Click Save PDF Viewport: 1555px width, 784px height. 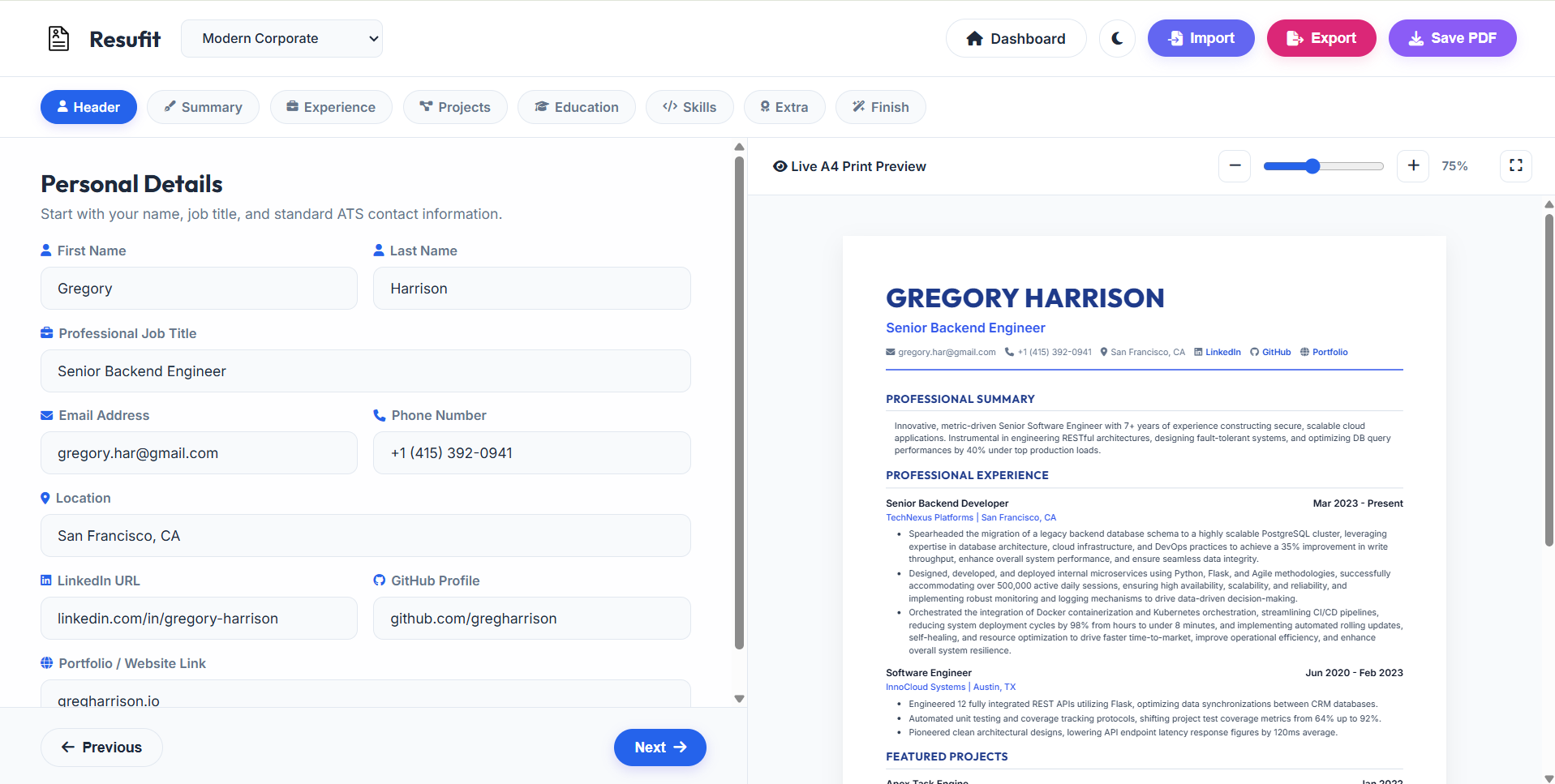pyautogui.click(x=1452, y=38)
